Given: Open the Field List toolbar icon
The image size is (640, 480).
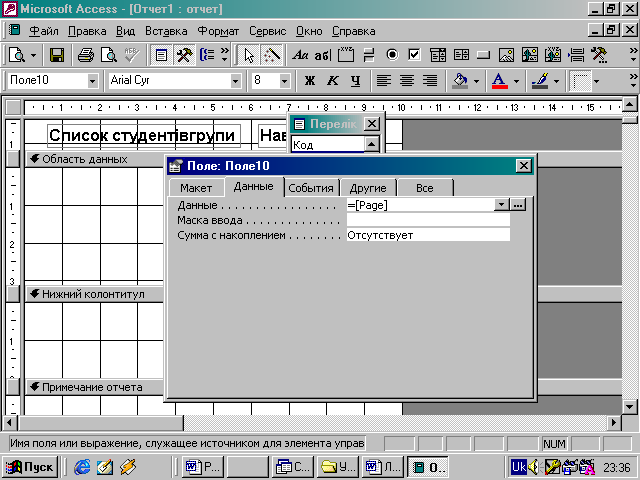Looking at the screenshot, I should (161, 55).
